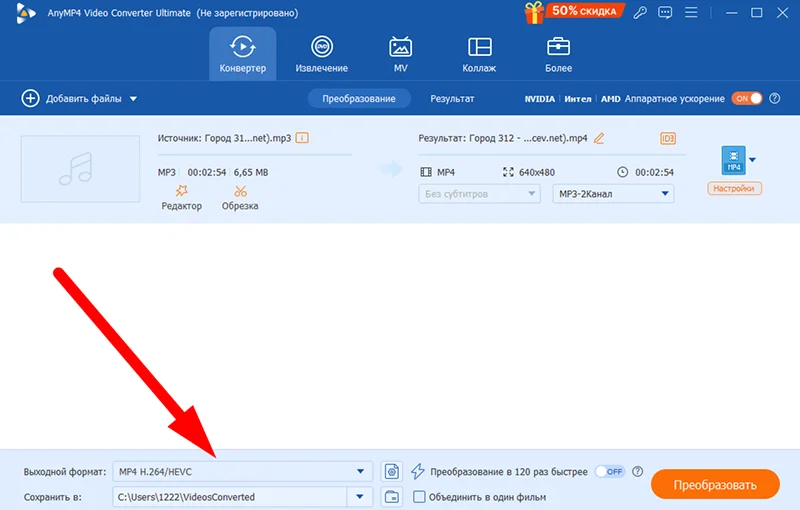Open the MV tab

(401, 54)
